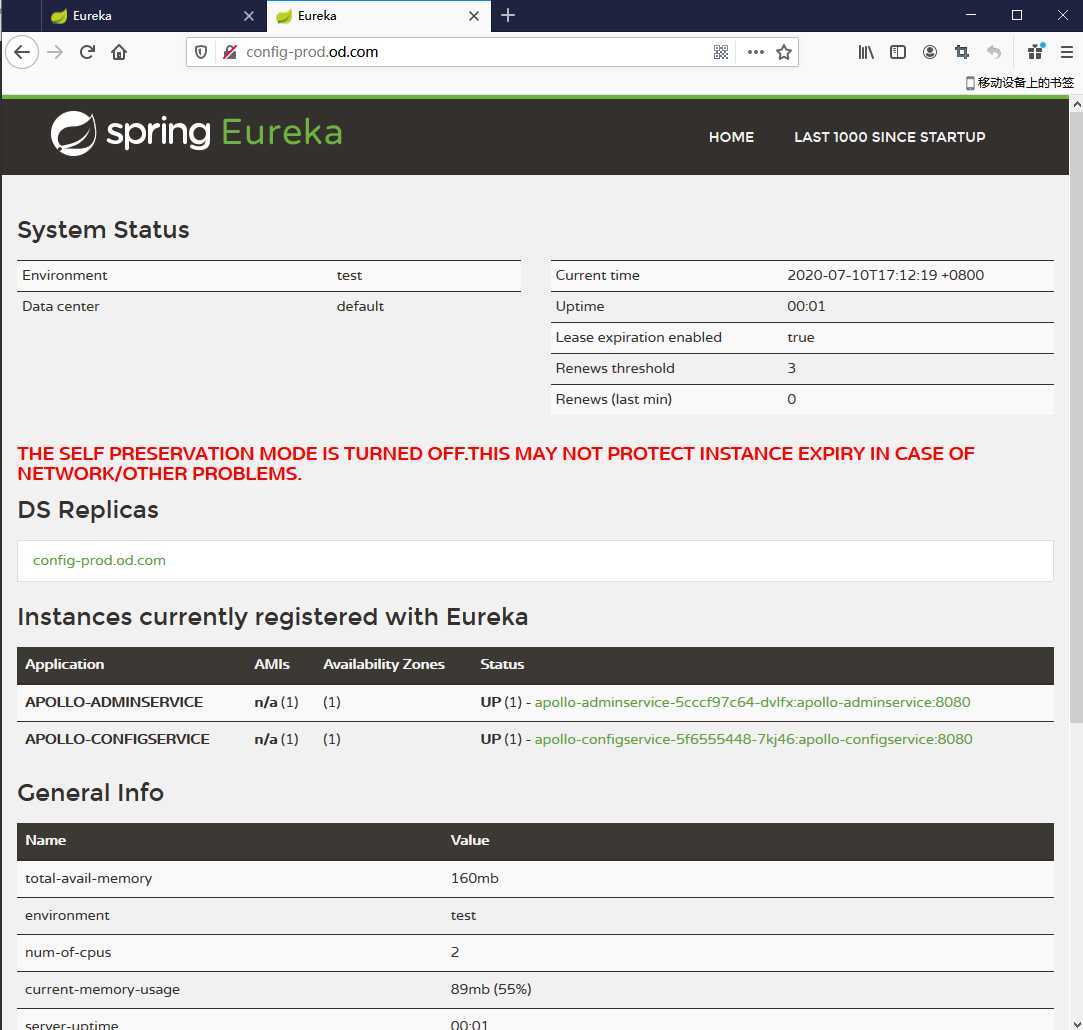Open the hamburger application menu

[x=1067, y=52]
